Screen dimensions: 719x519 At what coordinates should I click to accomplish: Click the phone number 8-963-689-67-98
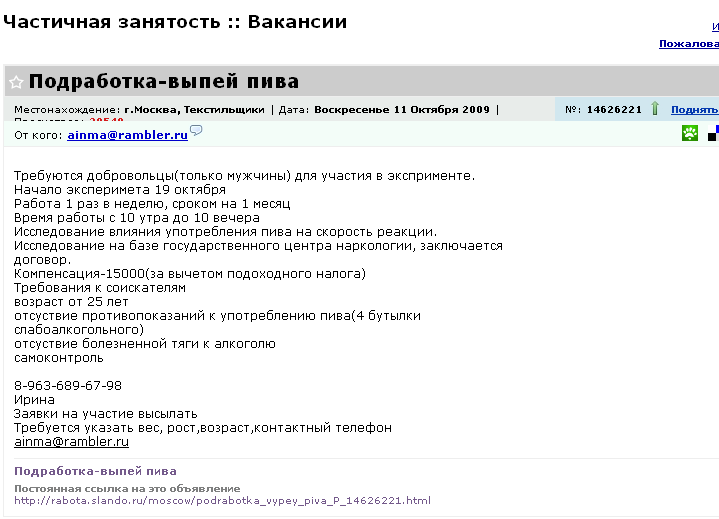pyautogui.click(x=68, y=386)
